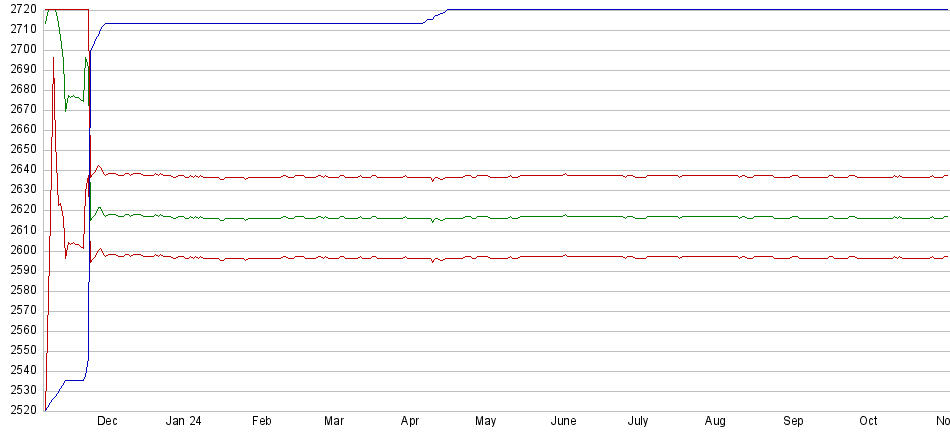Select the 2600 value on the y-axis
Viewport: 950px width, 435px height.
click(19, 250)
